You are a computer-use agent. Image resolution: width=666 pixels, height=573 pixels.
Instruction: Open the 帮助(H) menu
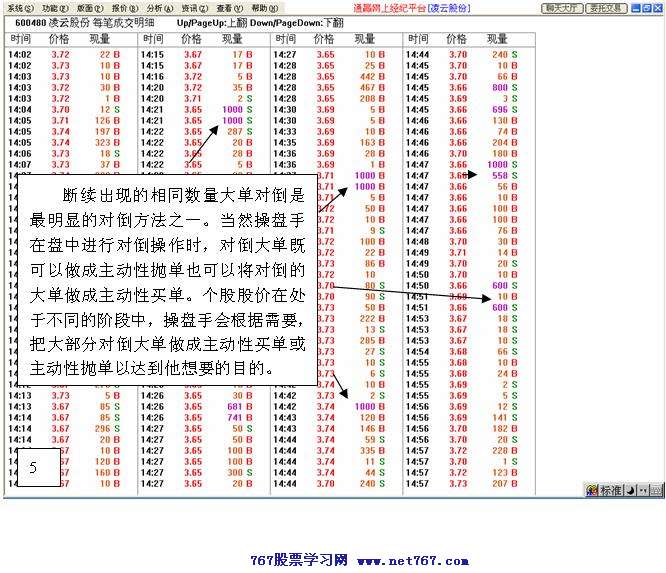(264, 7)
